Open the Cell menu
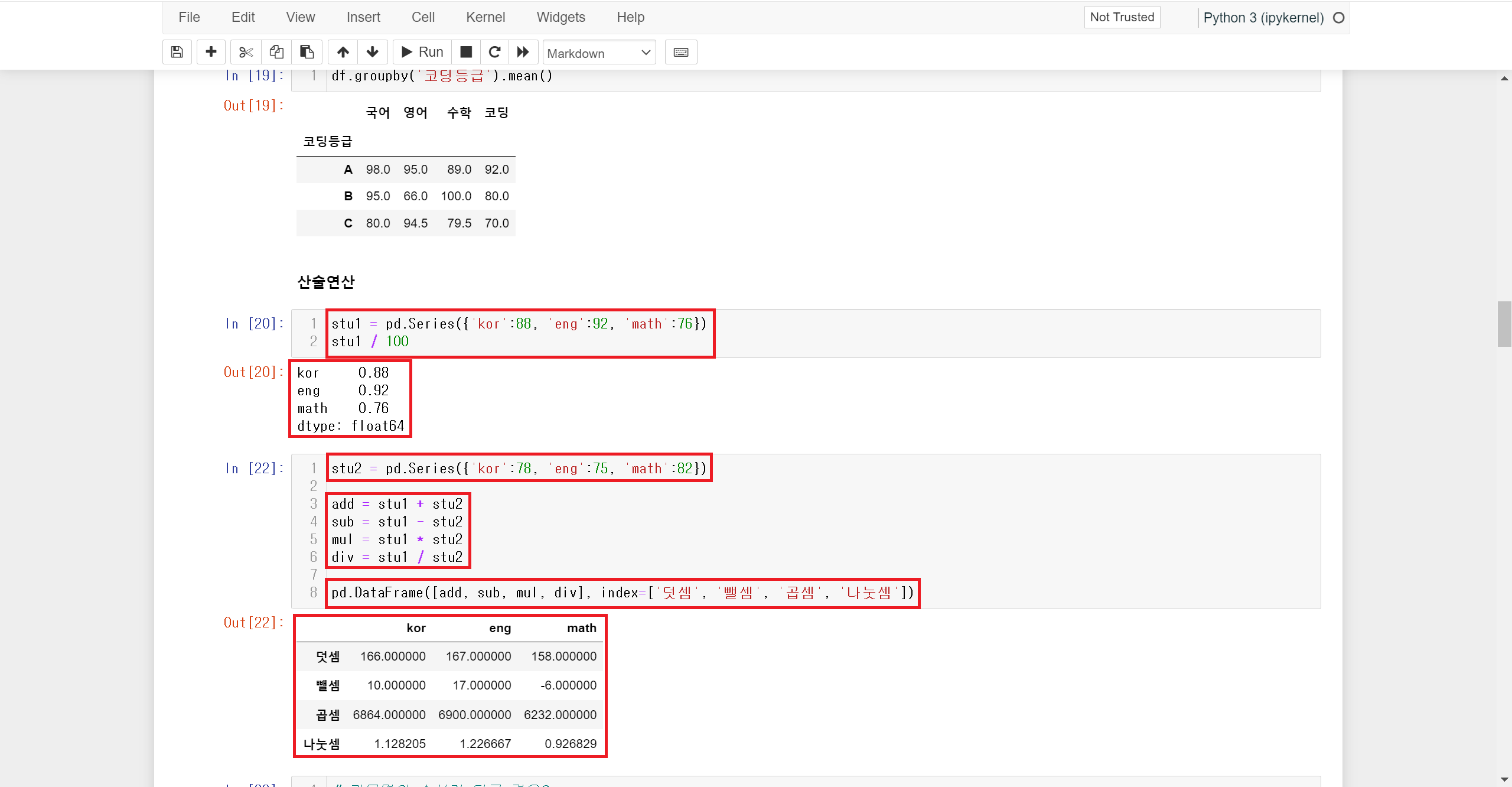 click(423, 17)
